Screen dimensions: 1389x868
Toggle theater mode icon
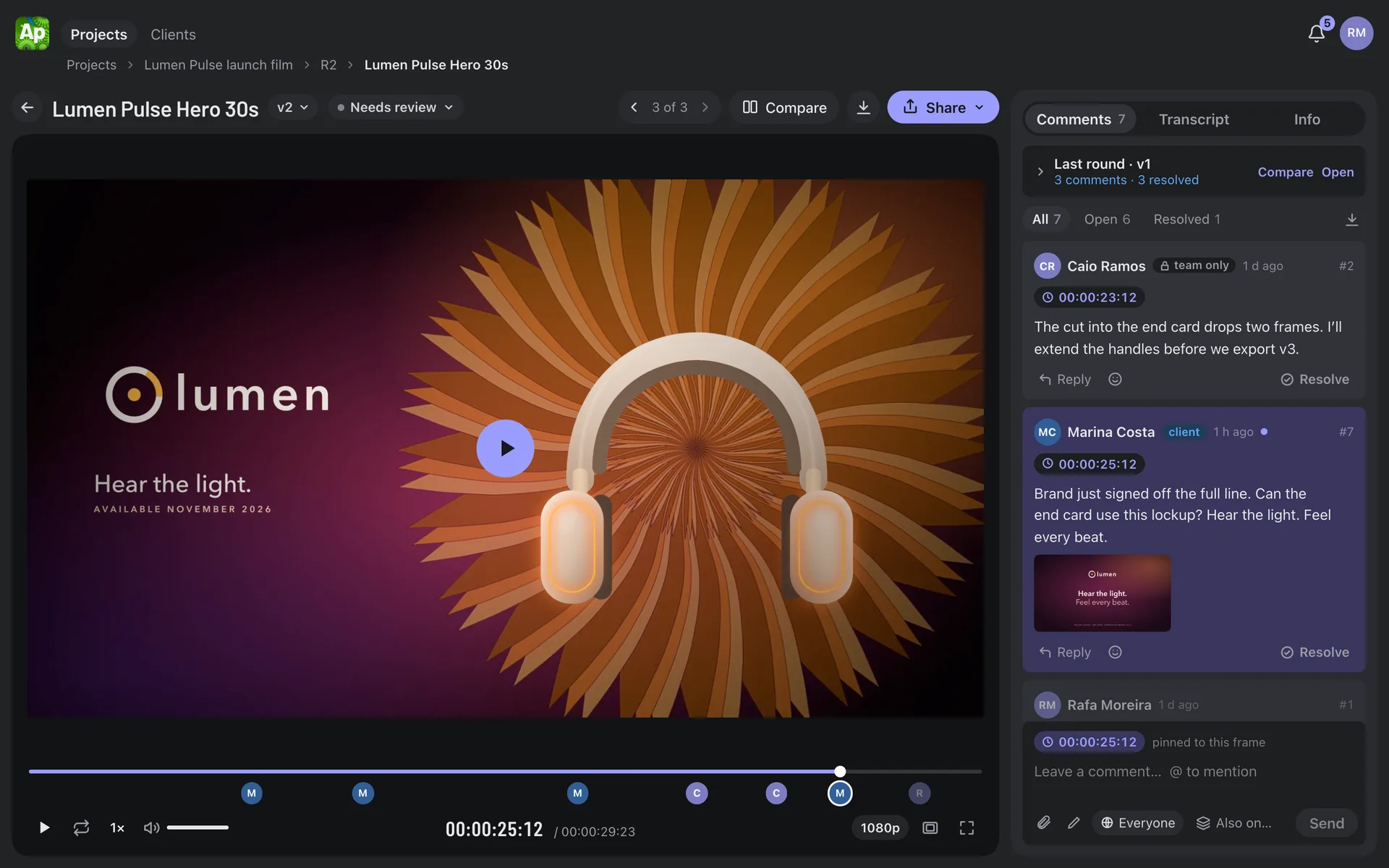click(930, 827)
